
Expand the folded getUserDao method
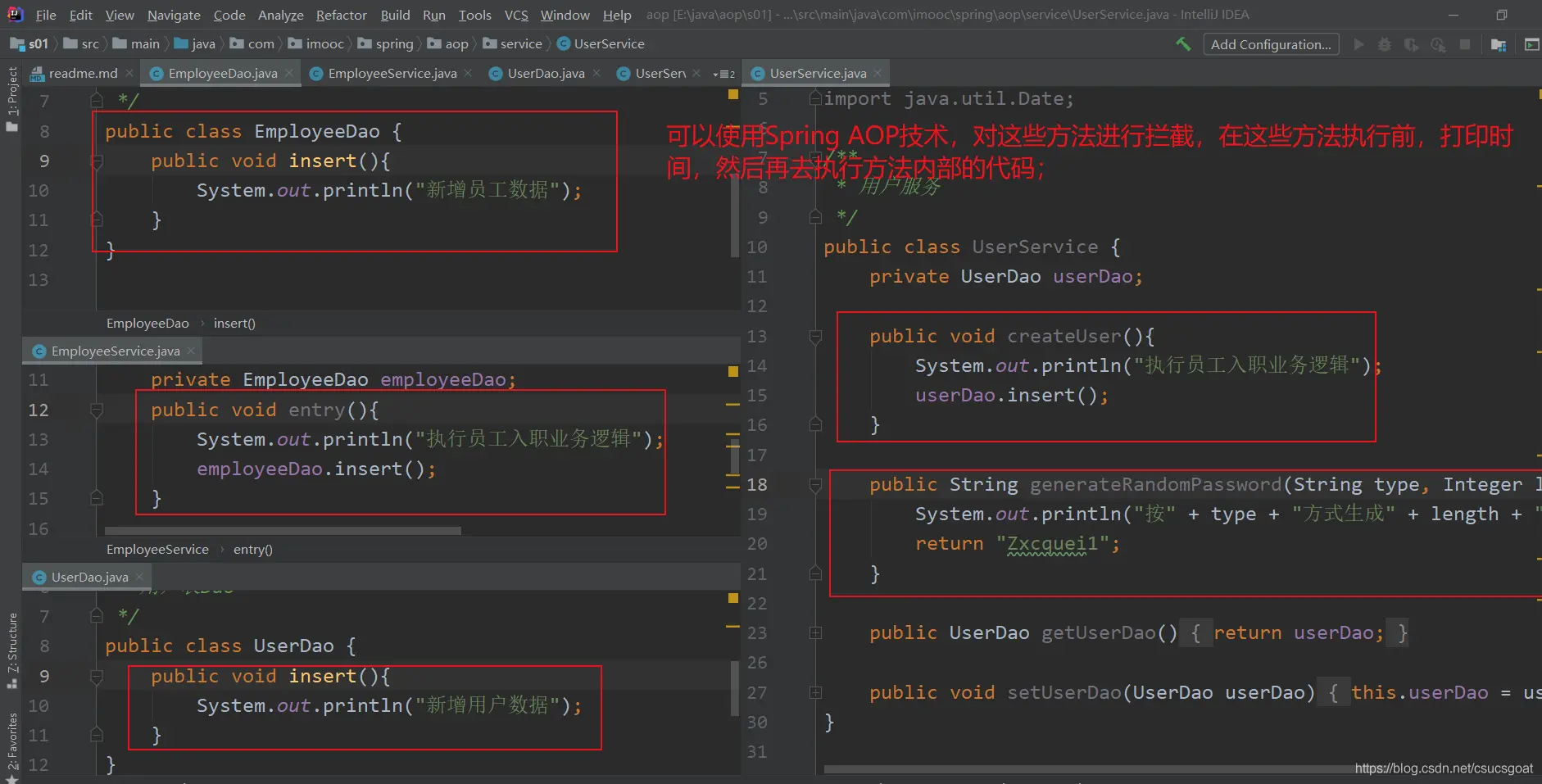tap(815, 633)
